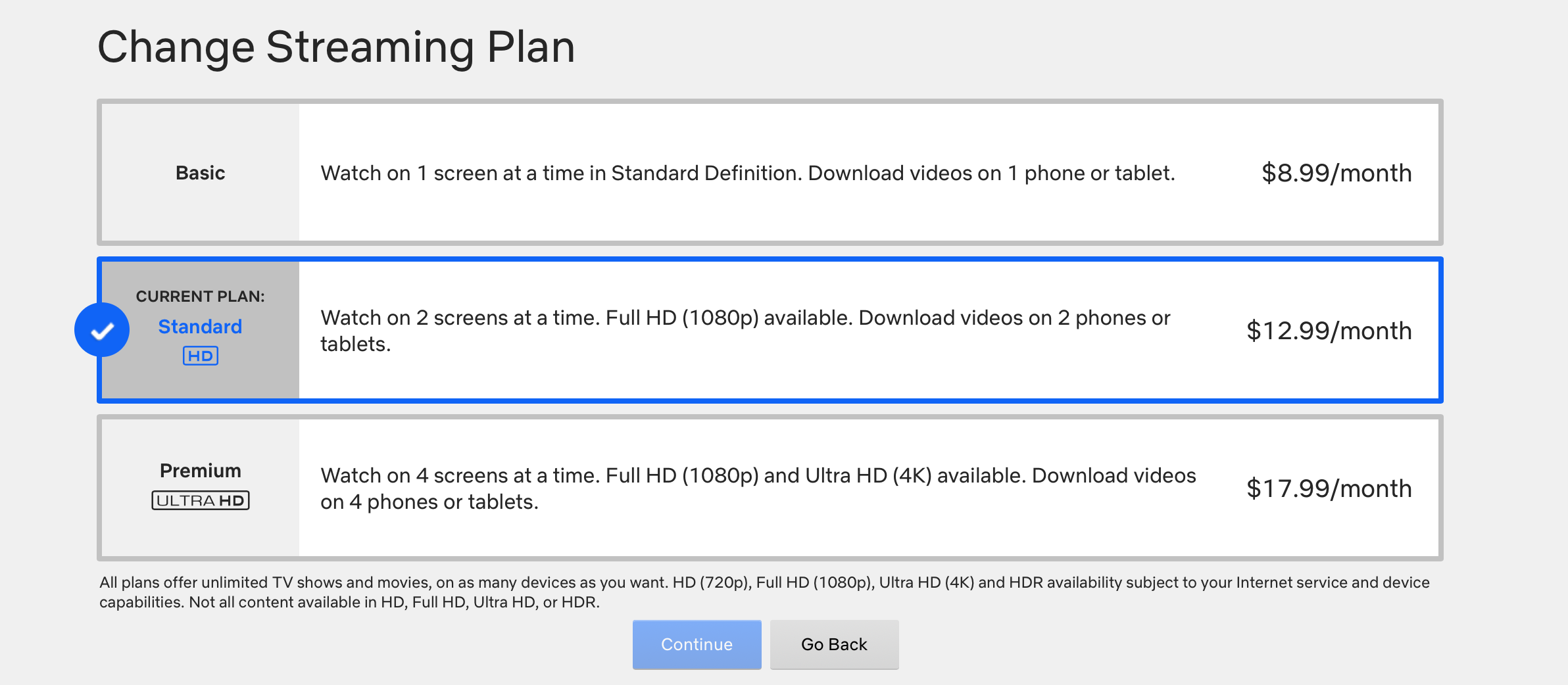Click the Premium plan name label
Screen dimensions: 1568x685
point(201,471)
